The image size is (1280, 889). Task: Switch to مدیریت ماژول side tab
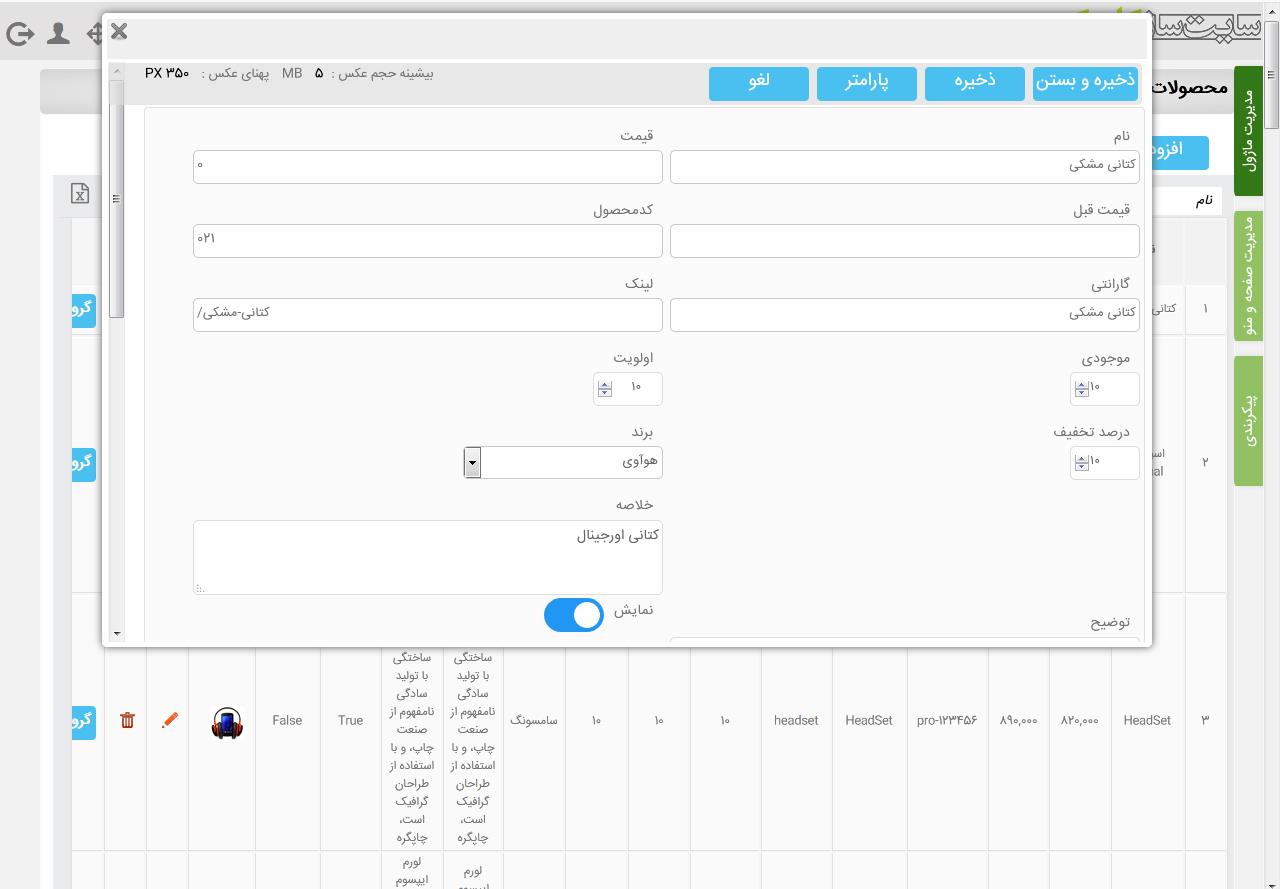pyautogui.click(x=1249, y=131)
